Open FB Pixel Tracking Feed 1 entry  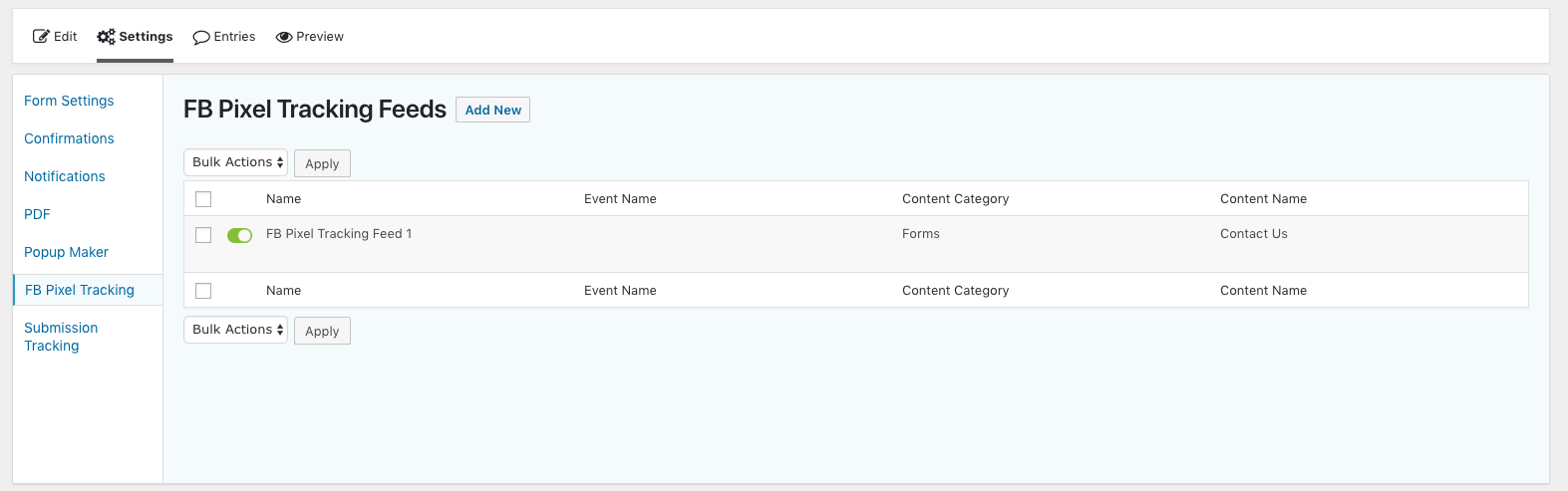pyautogui.click(x=339, y=234)
